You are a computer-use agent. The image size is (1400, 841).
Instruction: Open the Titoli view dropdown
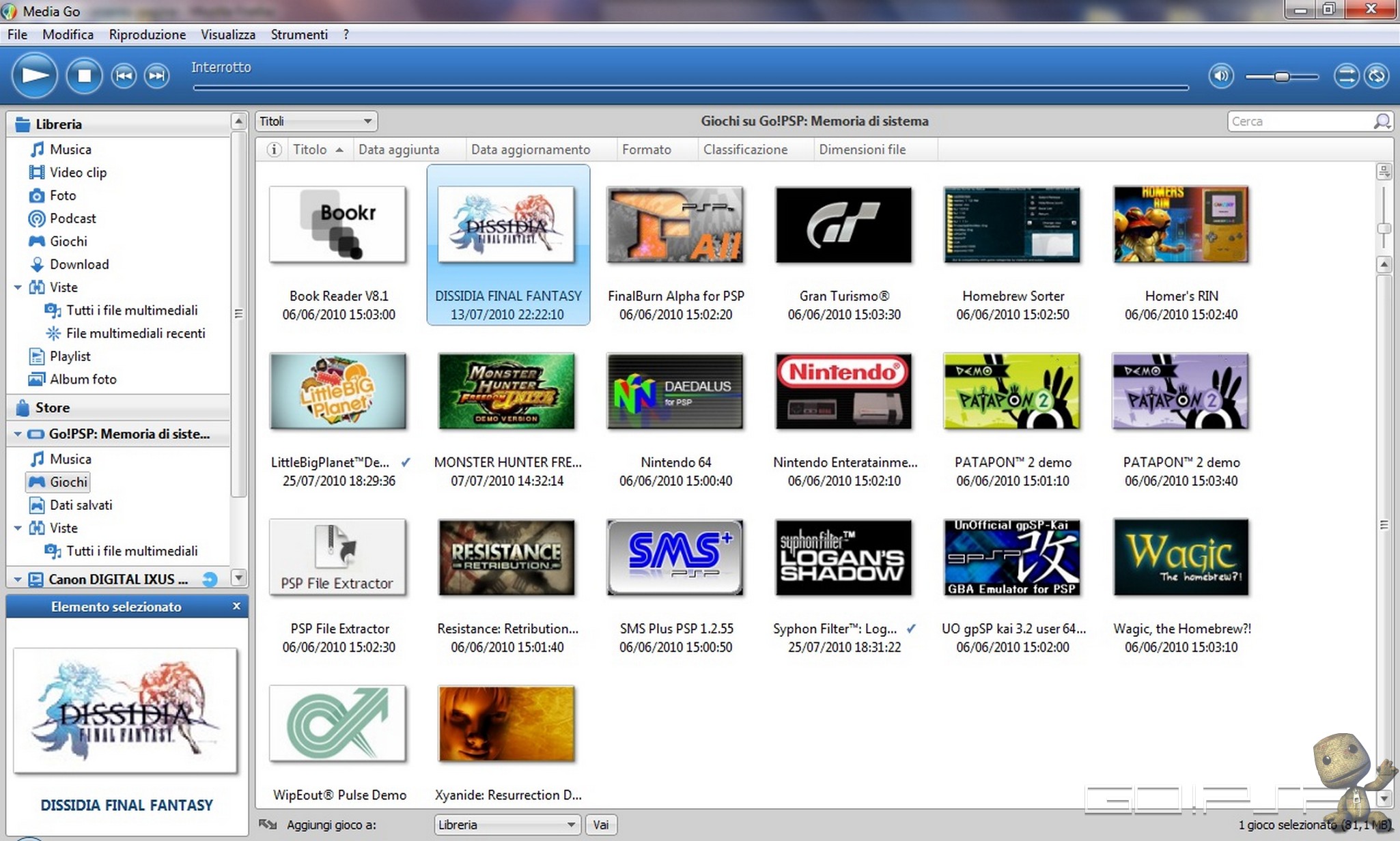coord(316,122)
